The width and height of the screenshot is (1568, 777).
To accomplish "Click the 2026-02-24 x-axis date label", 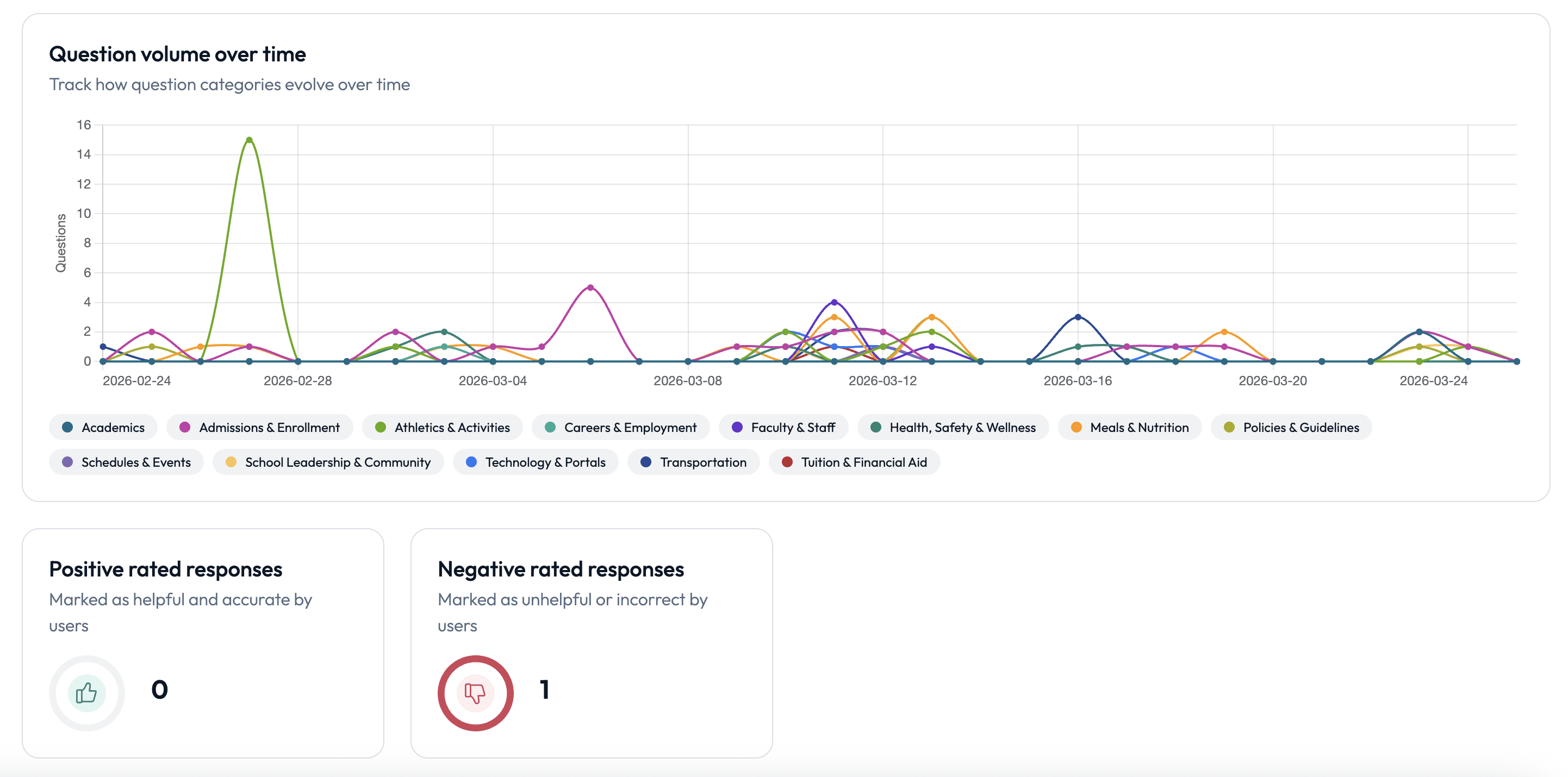I will click(x=137, y=381).
